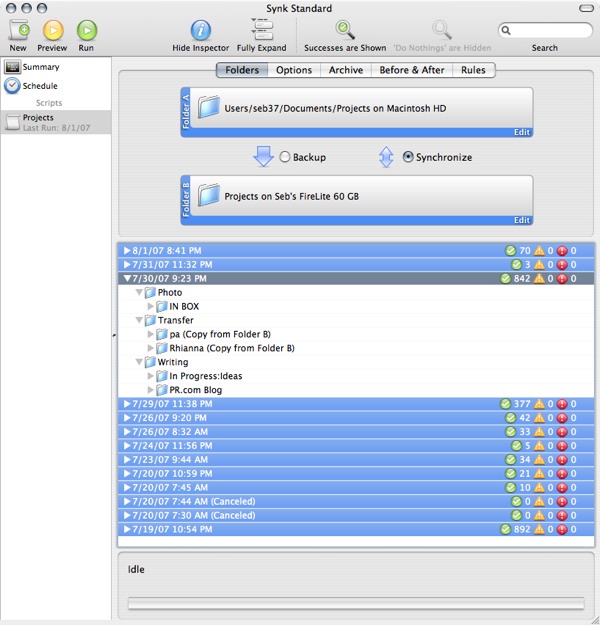Select the Backup radio button
Viewport: 600px width, 625px height.
[285, 157]
